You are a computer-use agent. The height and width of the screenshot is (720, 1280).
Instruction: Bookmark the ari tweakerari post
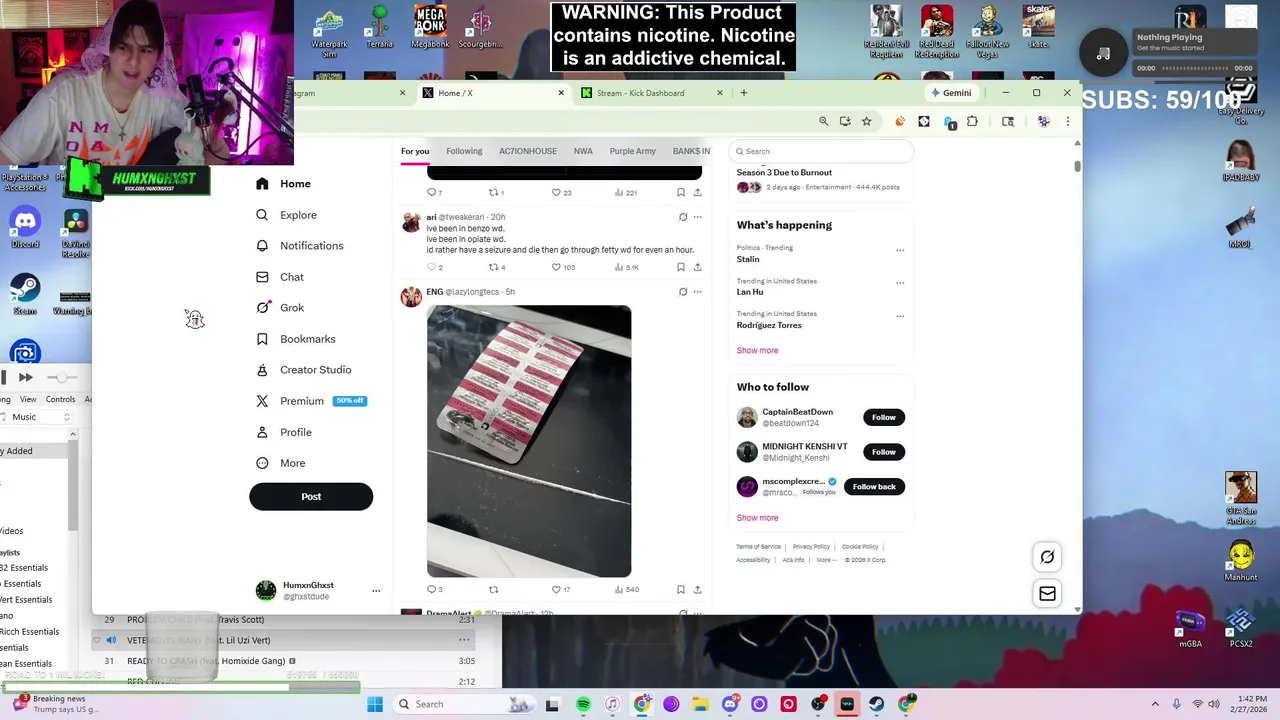point(680,267)
